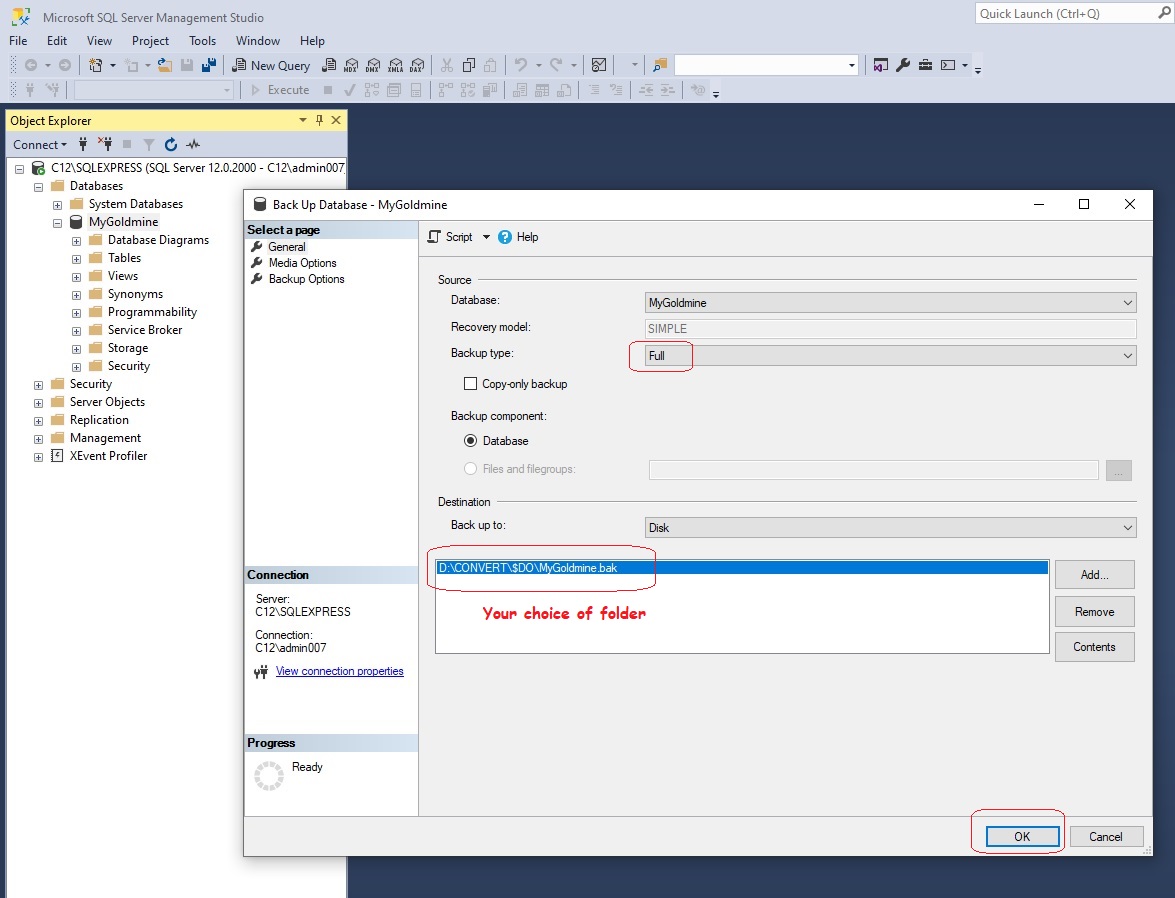Viewport: 1175px width, 898px height.
Task: Open the Window menu
Action: (258, 40)
